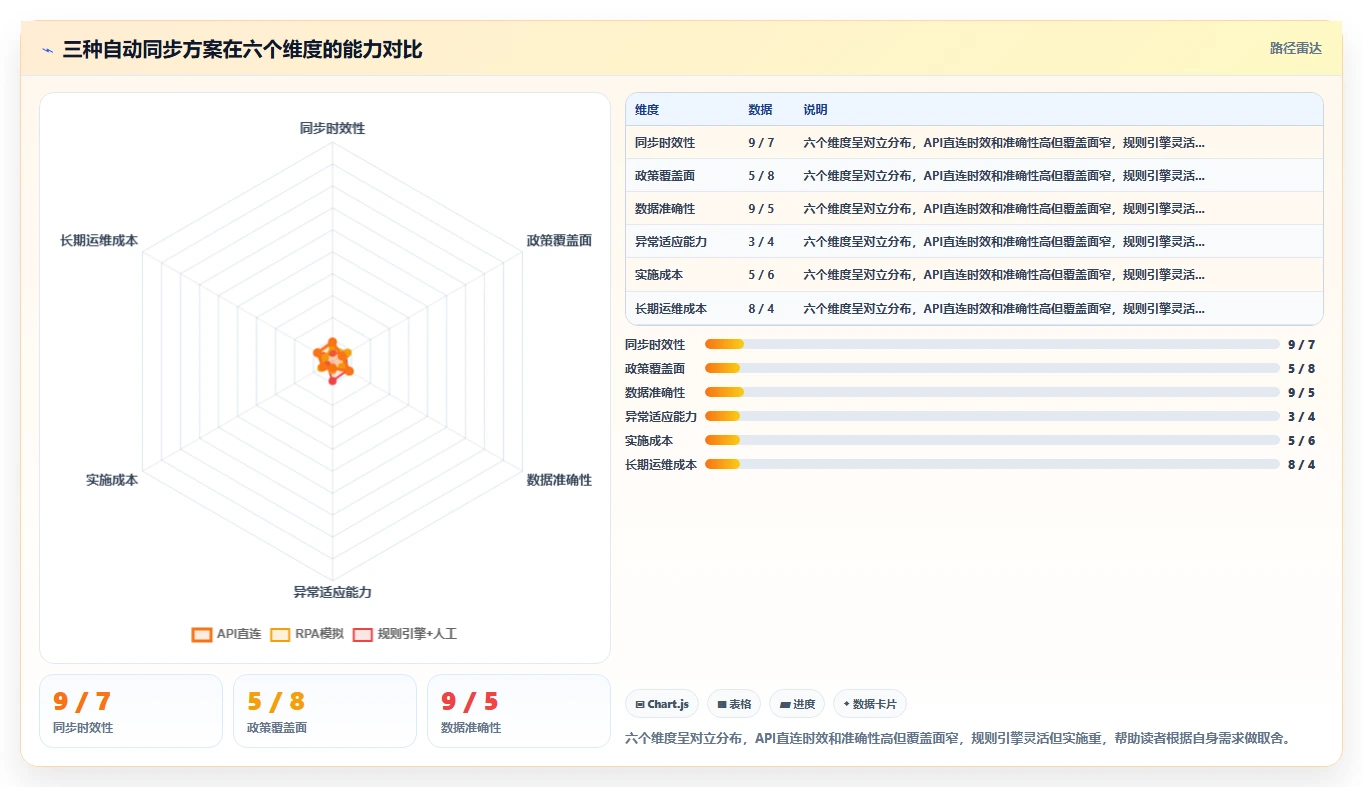Viewport: 1363px width, 787px height.
Task: Click the 数据准确性 progress bar
Action: tap(992, 392)
